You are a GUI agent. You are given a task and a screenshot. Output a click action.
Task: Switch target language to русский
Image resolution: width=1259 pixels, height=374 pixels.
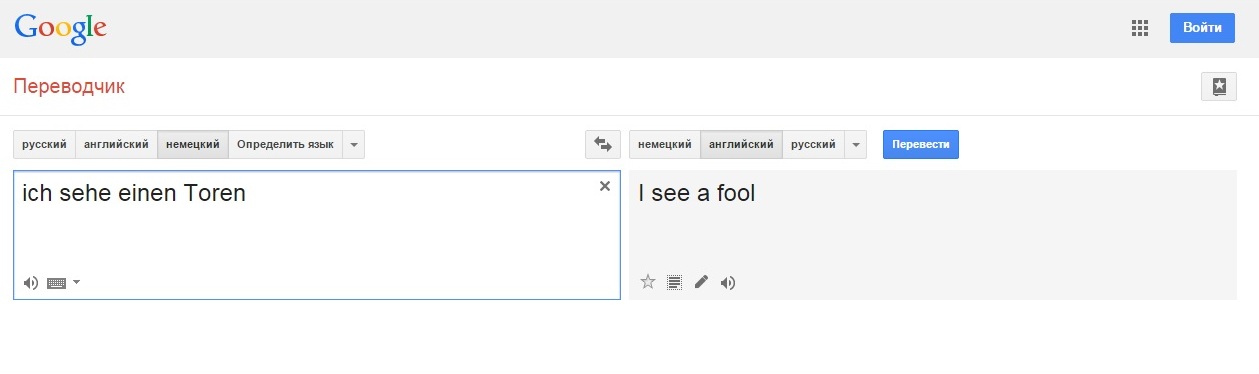[813, 144]
